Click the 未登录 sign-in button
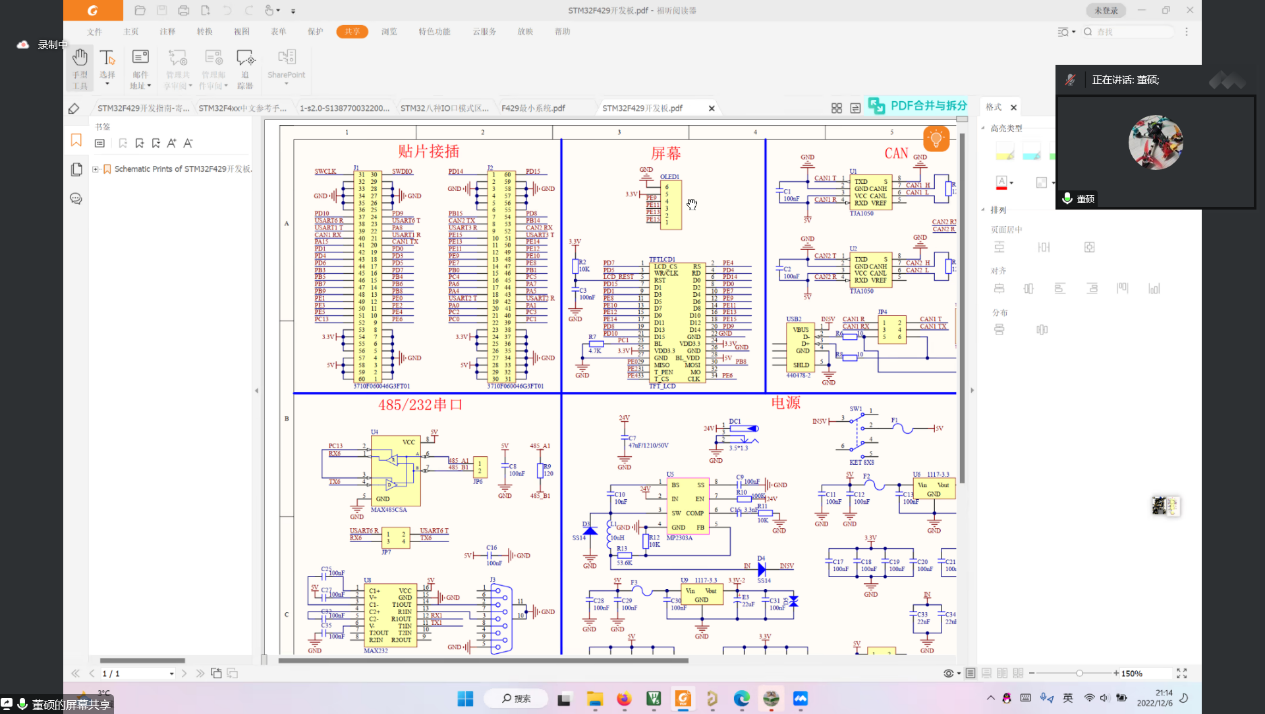 coord(1105,10)
